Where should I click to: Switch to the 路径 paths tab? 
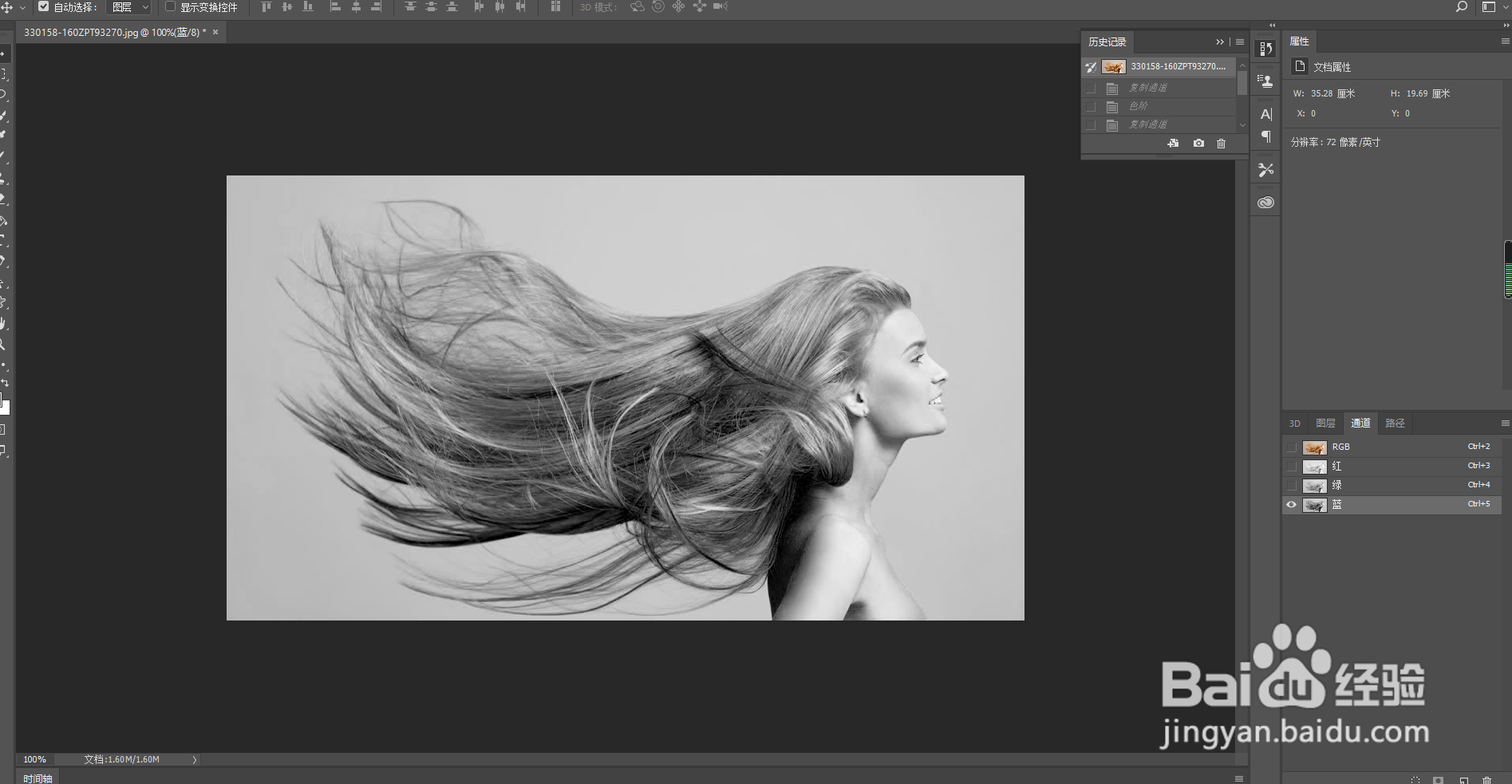(1395, 424)
